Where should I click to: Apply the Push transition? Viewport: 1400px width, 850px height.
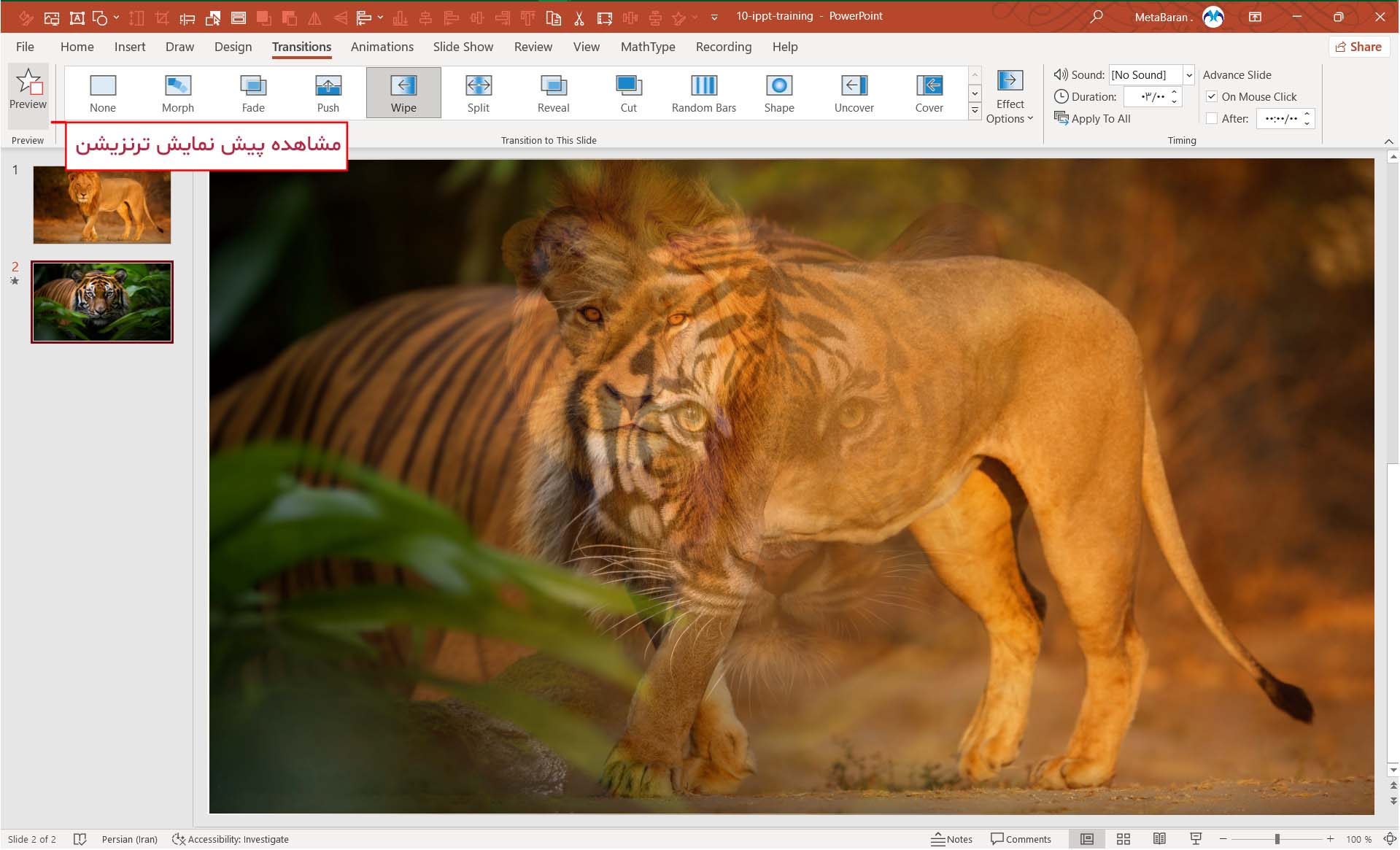coord(328,93)
